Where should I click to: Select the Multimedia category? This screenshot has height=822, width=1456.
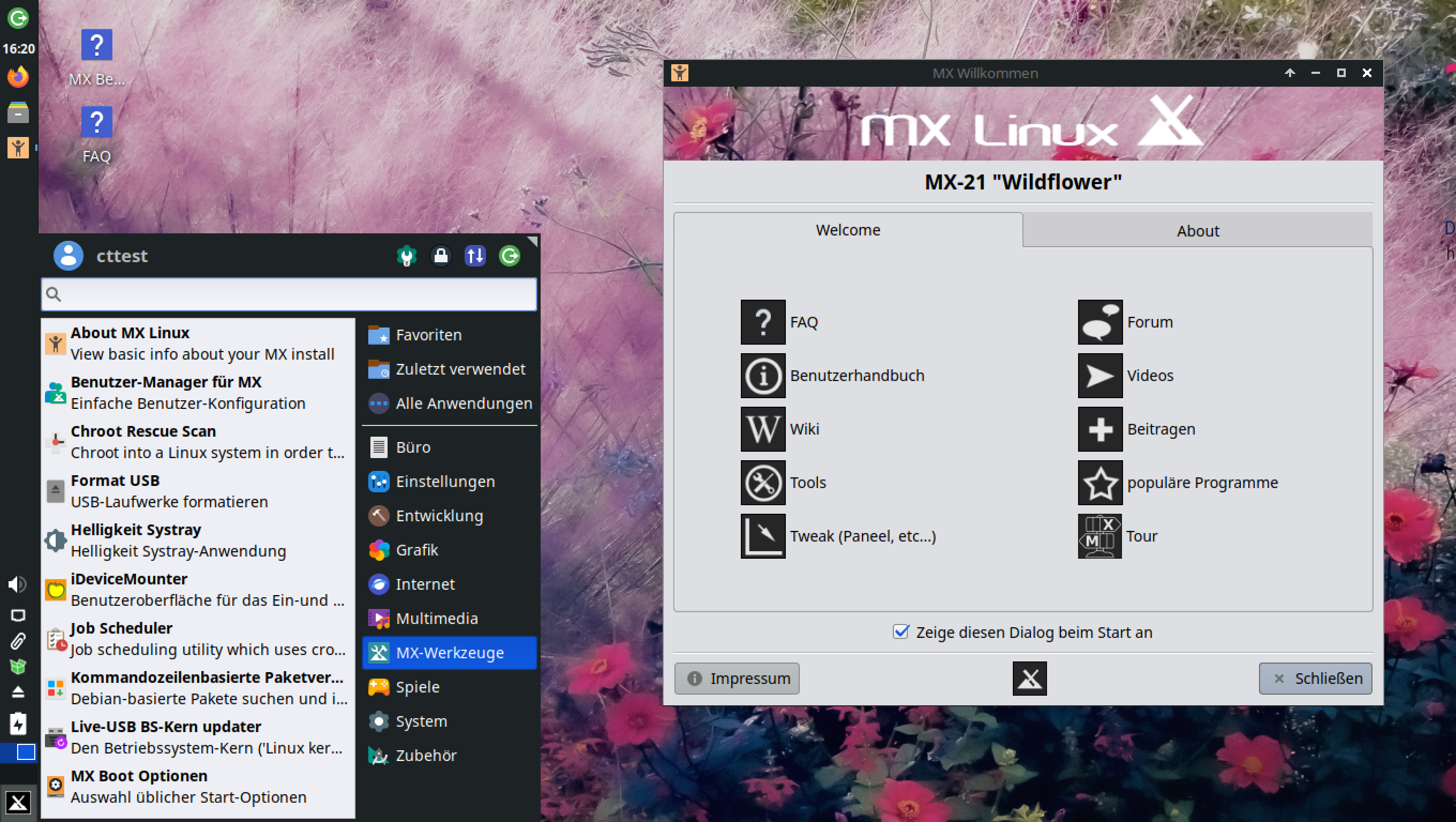click(436, 618)
